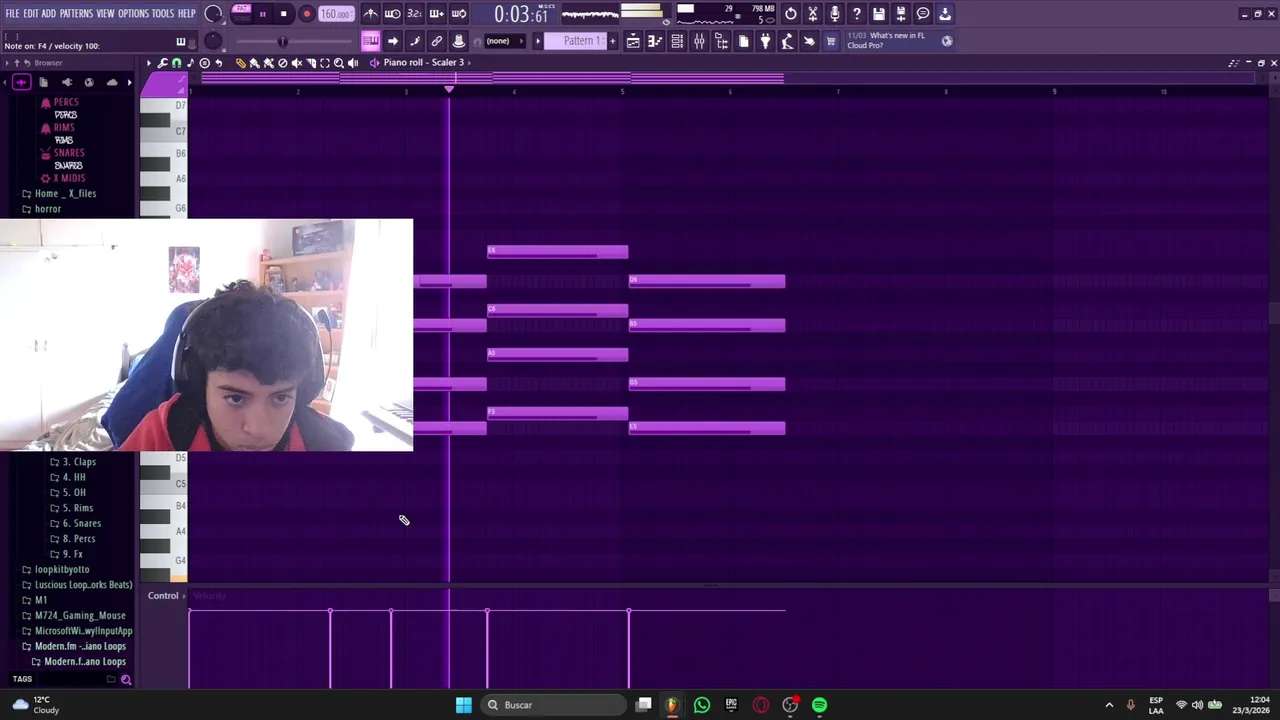Open the plugin picker plug icon
Image resolution: width=1280 pixels, height=720 pixels.
765,41
